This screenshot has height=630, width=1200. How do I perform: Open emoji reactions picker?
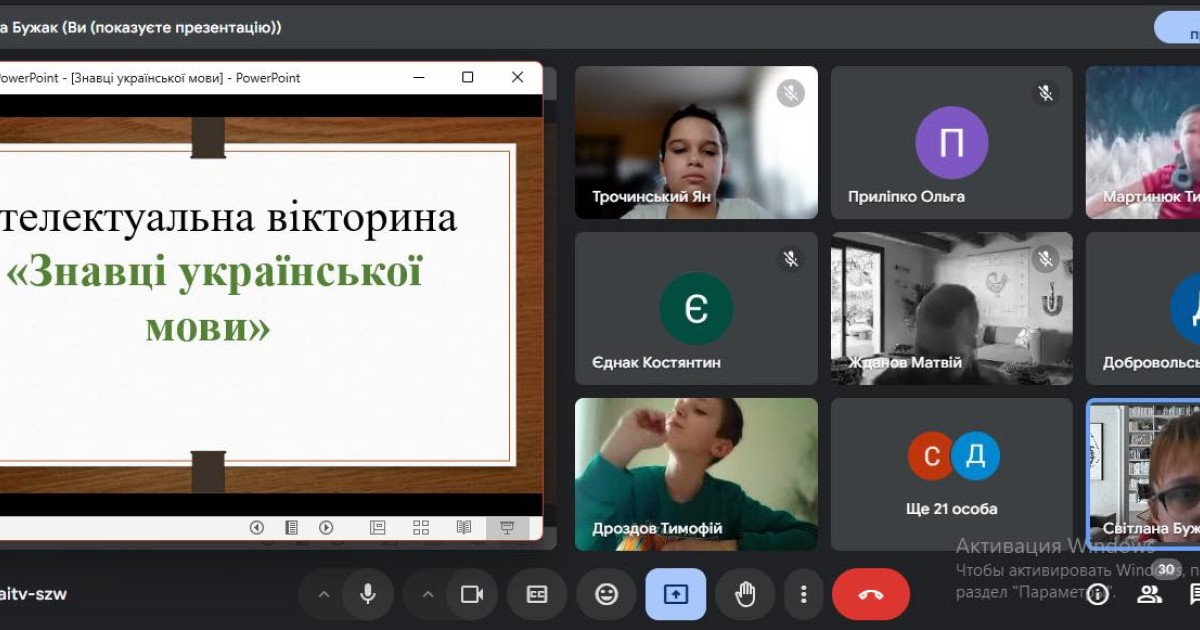click(606, 594)
